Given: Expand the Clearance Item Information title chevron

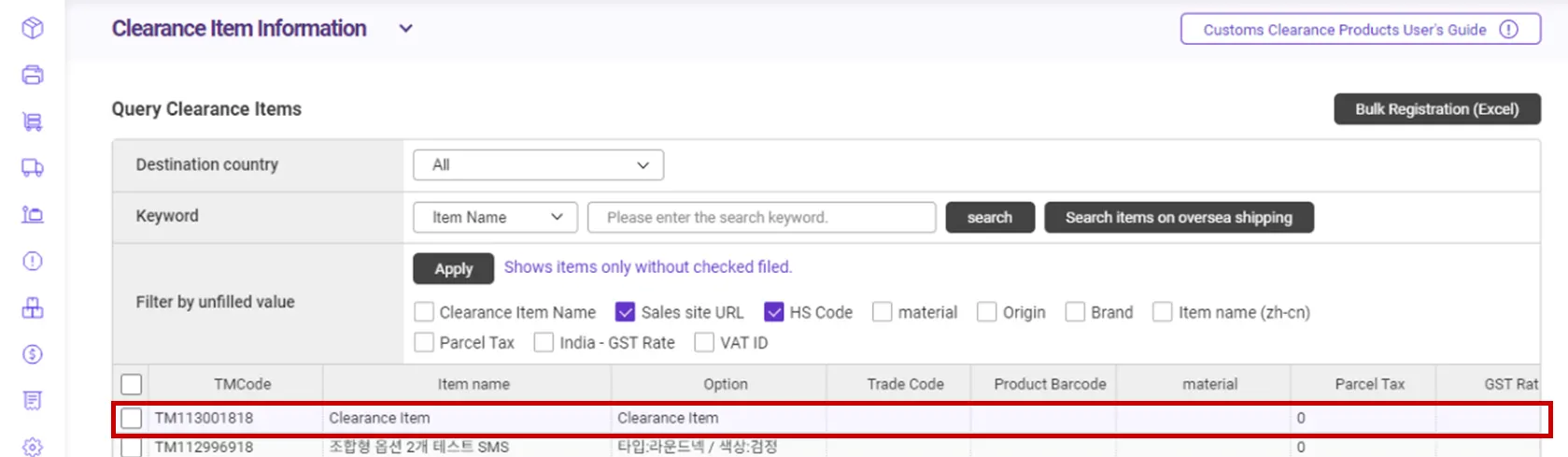Looking at the screenshot, I should pyautogui.click(x=406, y=29).
